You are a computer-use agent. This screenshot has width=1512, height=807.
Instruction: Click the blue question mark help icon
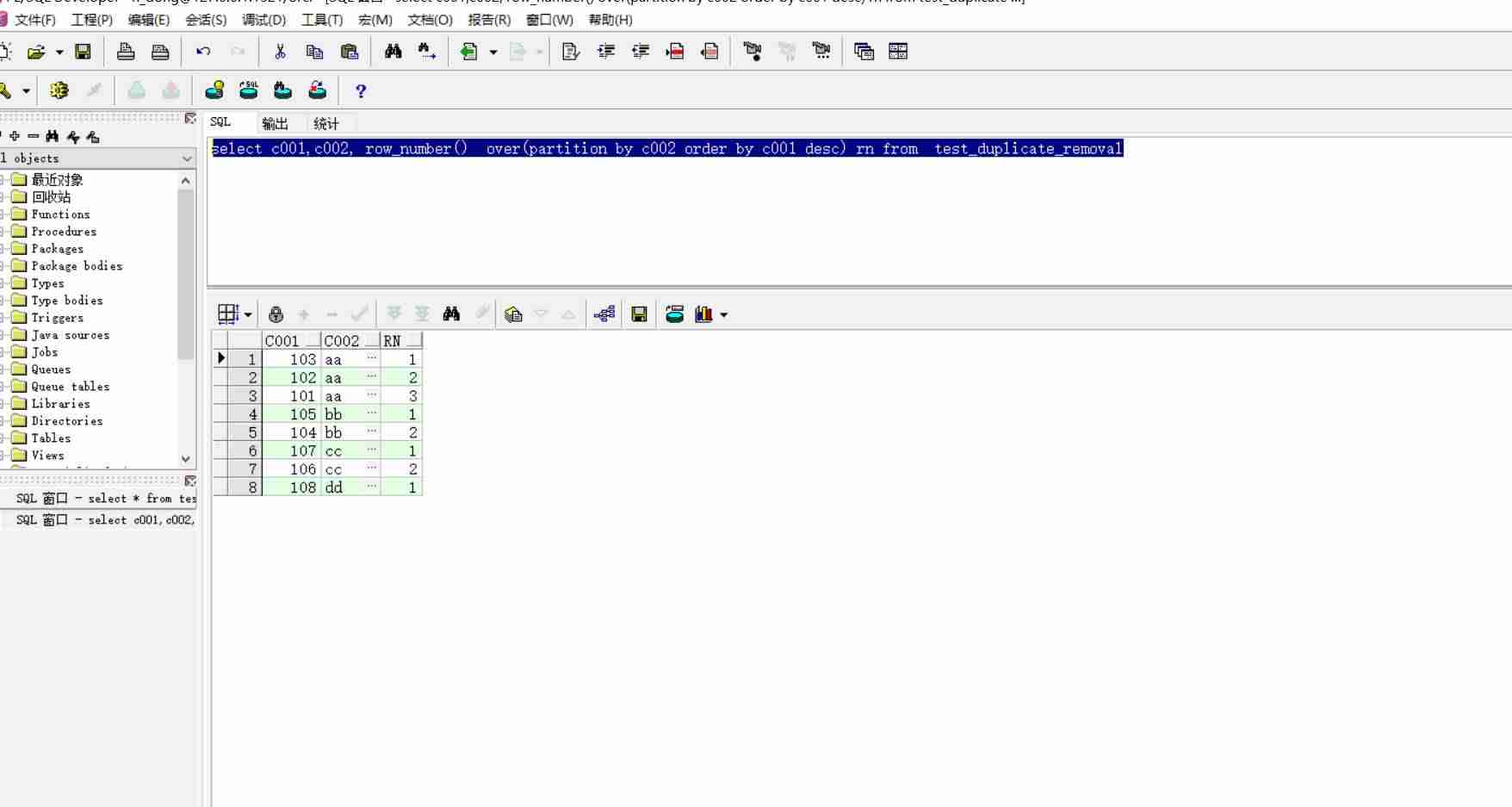coord(361,90)
